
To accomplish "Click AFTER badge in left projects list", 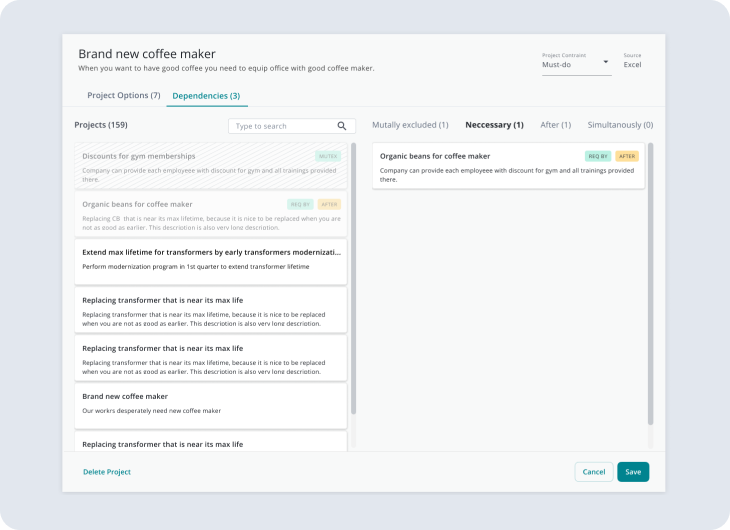I will pos(329,204).
